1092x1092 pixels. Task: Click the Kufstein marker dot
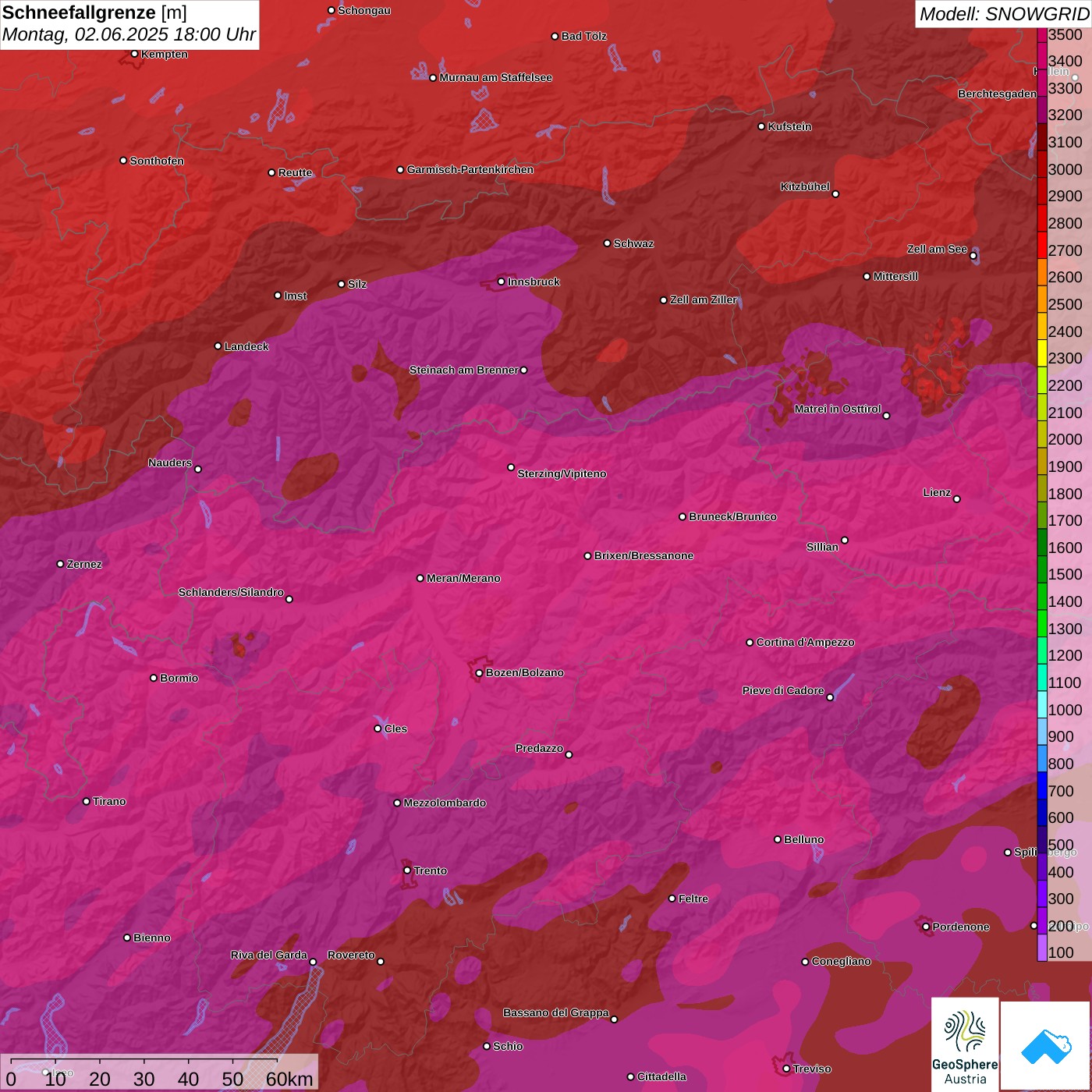[x=761, y=126]
